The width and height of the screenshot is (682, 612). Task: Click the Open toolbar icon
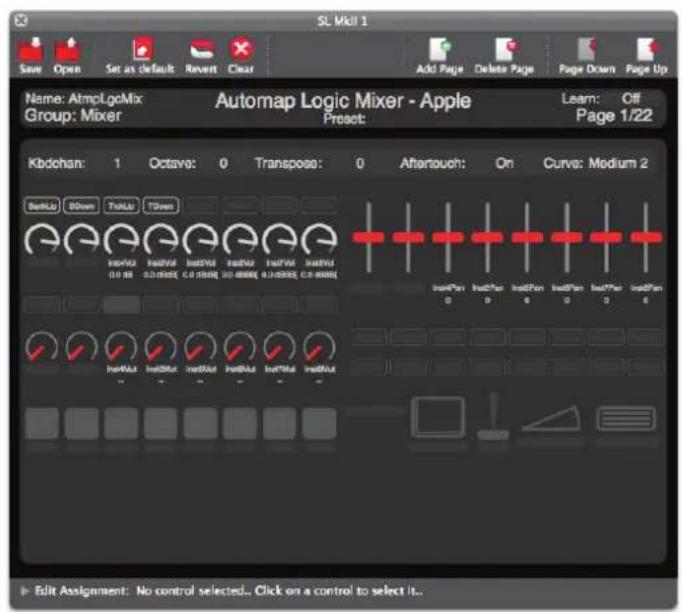(67, 50)
